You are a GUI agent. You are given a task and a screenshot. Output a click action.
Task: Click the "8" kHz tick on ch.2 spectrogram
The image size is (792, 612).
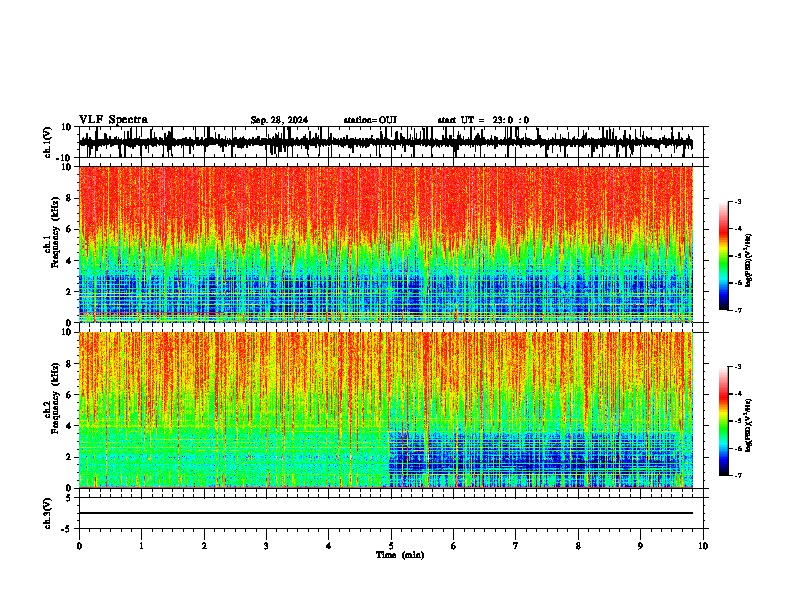coord(70,364)
